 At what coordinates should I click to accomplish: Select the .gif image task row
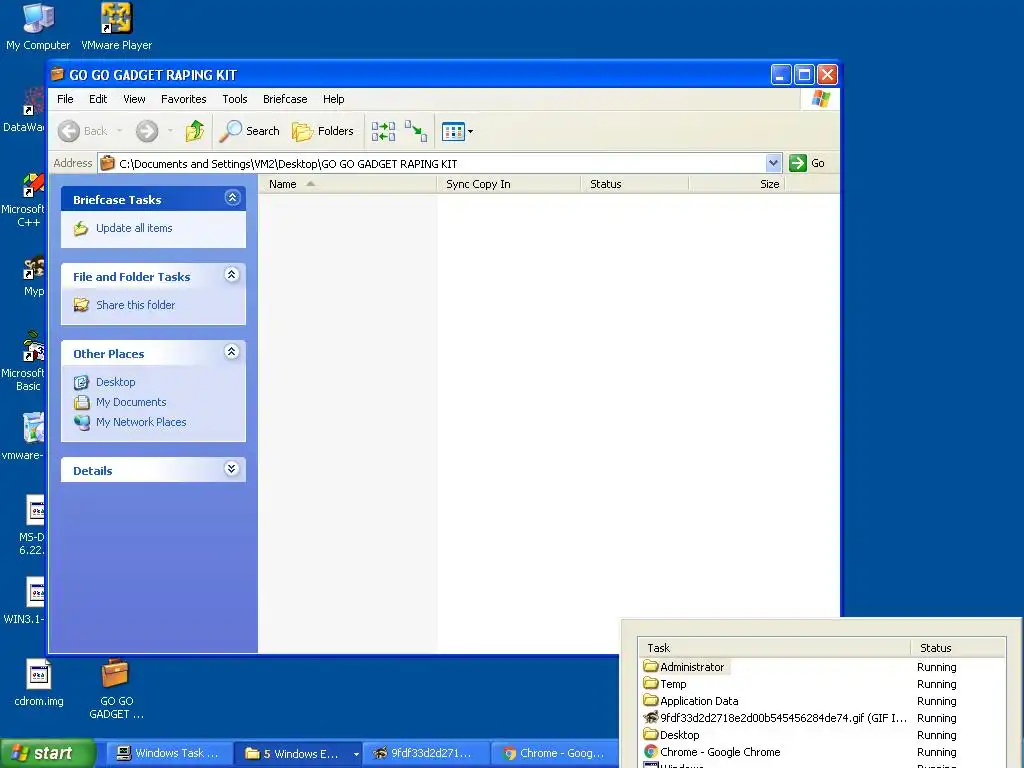(x=822, y=718)
